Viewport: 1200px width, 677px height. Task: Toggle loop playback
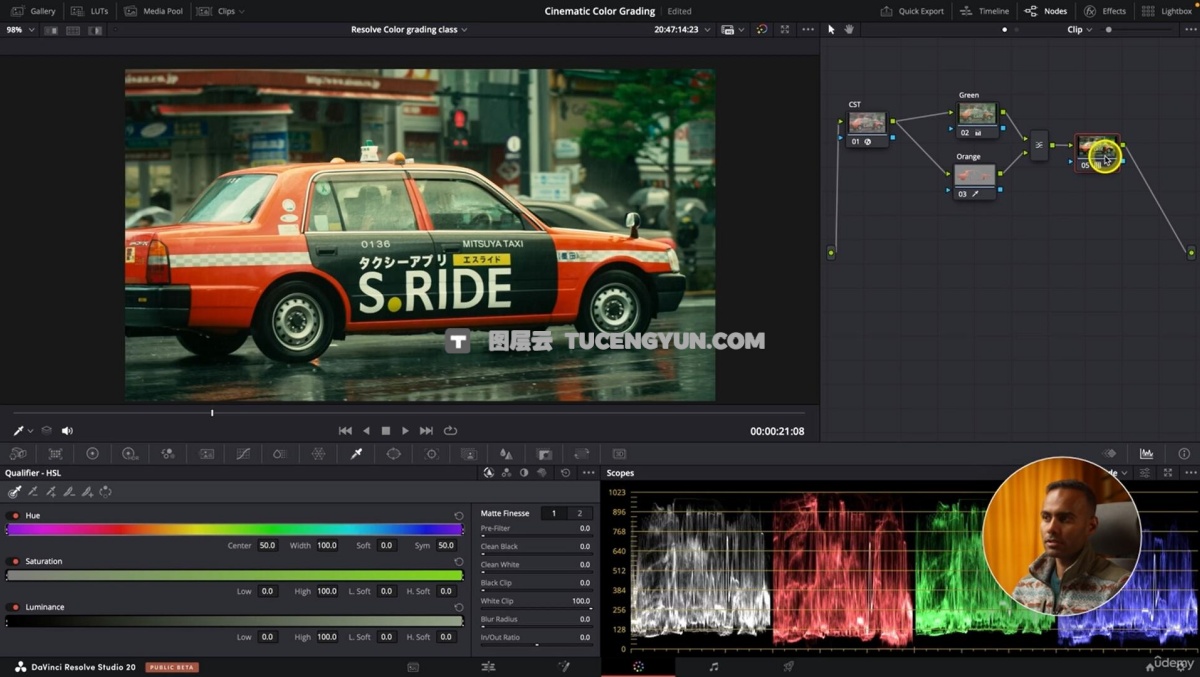tap(450, 431)
